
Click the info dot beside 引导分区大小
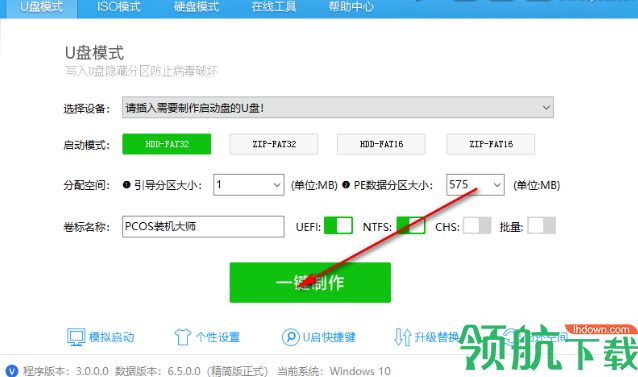pos(126,185)
